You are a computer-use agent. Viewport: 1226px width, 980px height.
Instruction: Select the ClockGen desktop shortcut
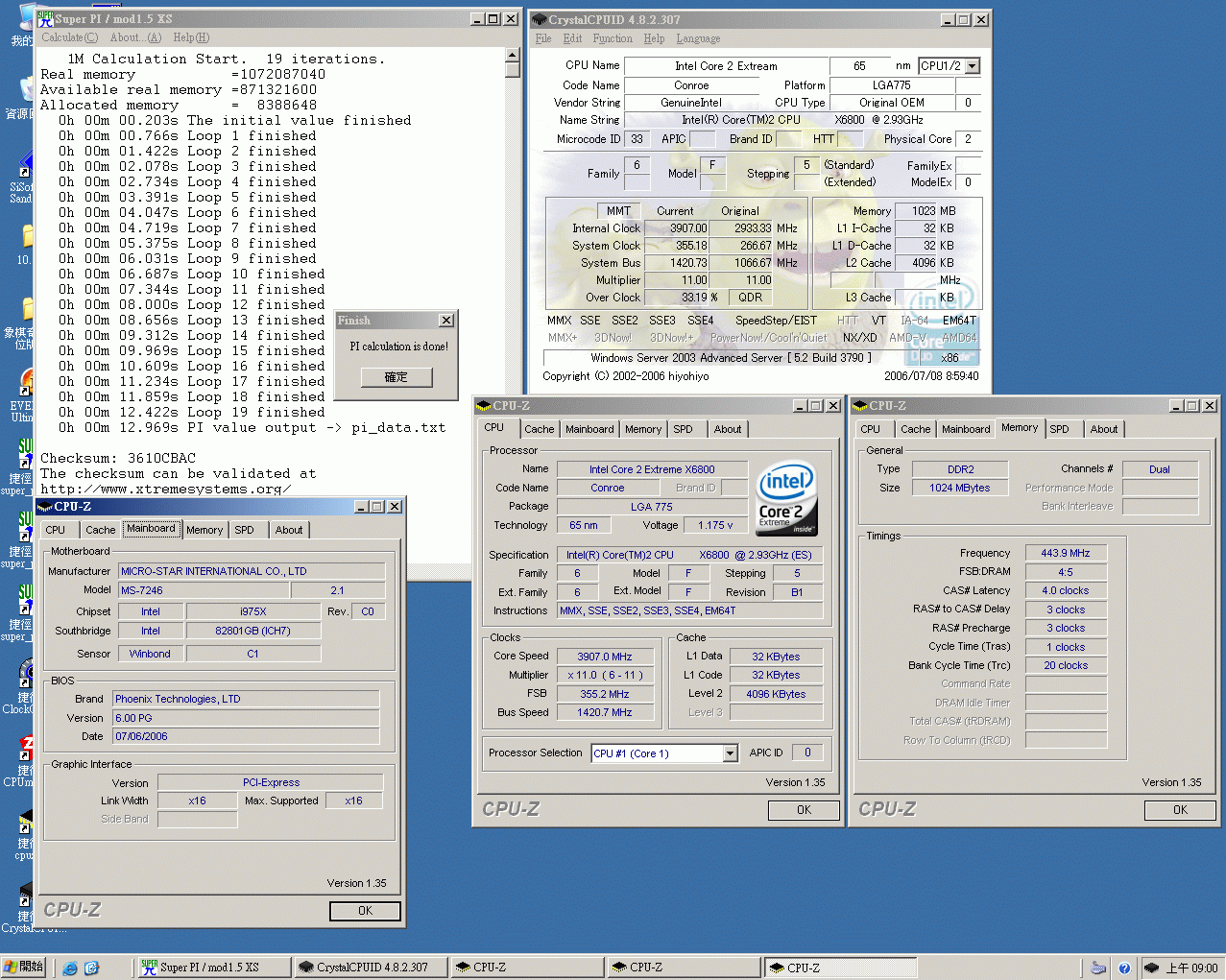tap(22, 686)
